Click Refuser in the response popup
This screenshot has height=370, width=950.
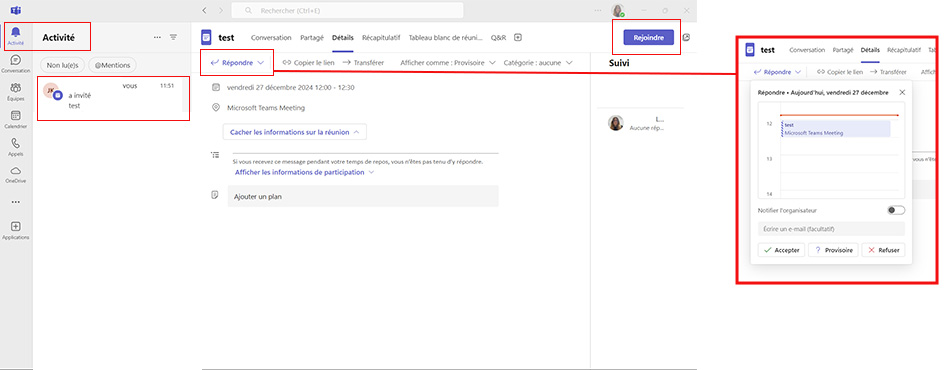(x=883, y=250)
